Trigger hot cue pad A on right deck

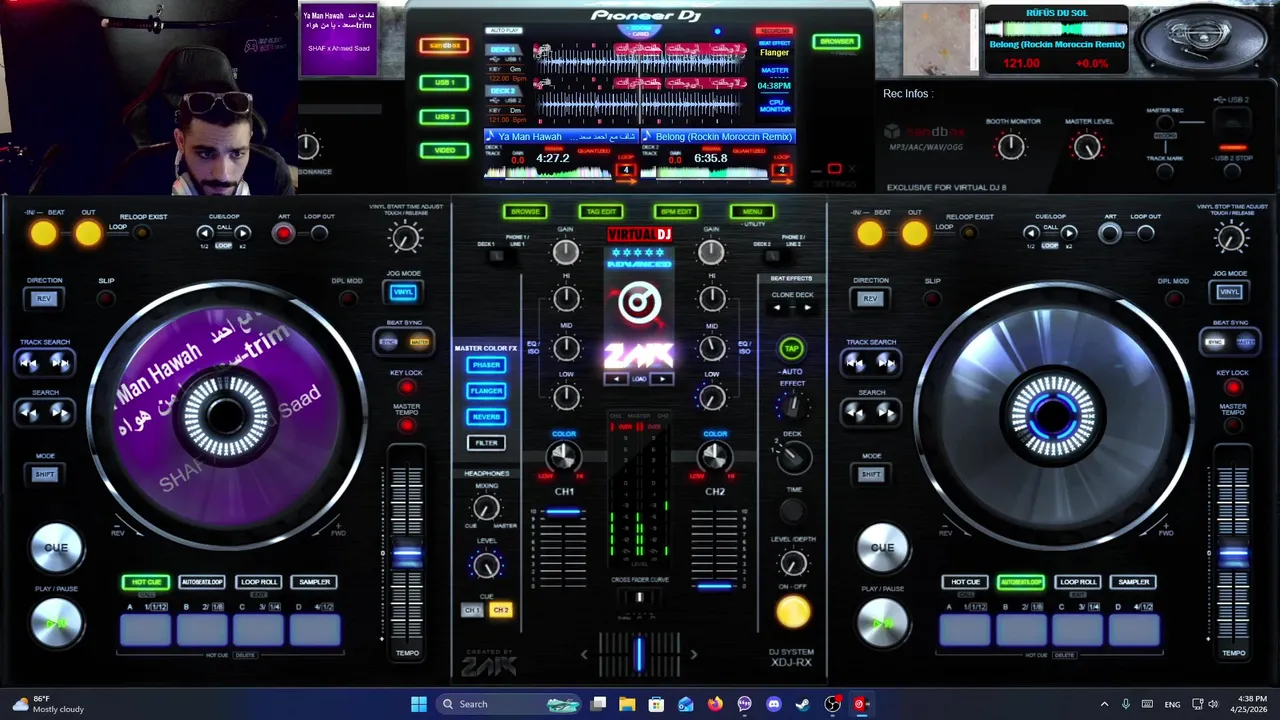[x=965, y=631]
